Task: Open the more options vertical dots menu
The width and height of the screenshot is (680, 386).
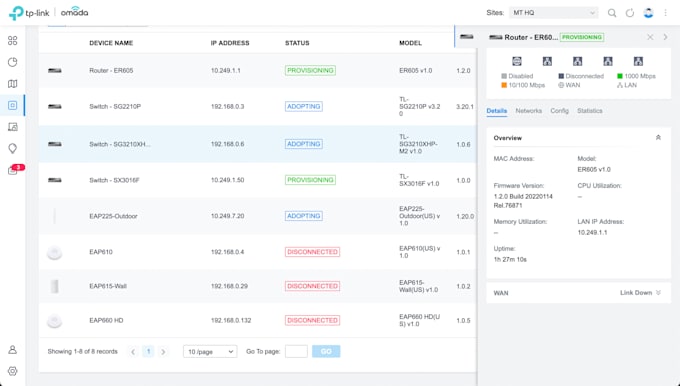Action: pos(666,13)
